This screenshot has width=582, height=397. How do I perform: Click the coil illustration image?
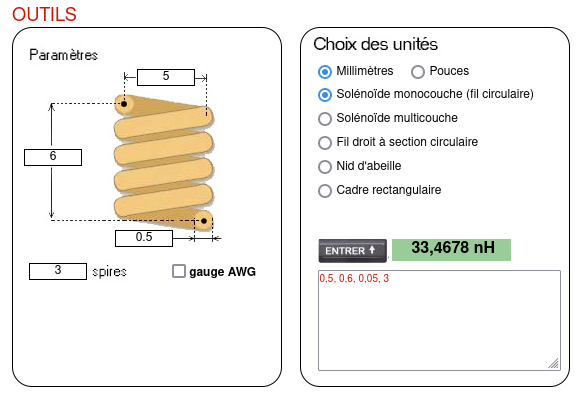point(164,162)
